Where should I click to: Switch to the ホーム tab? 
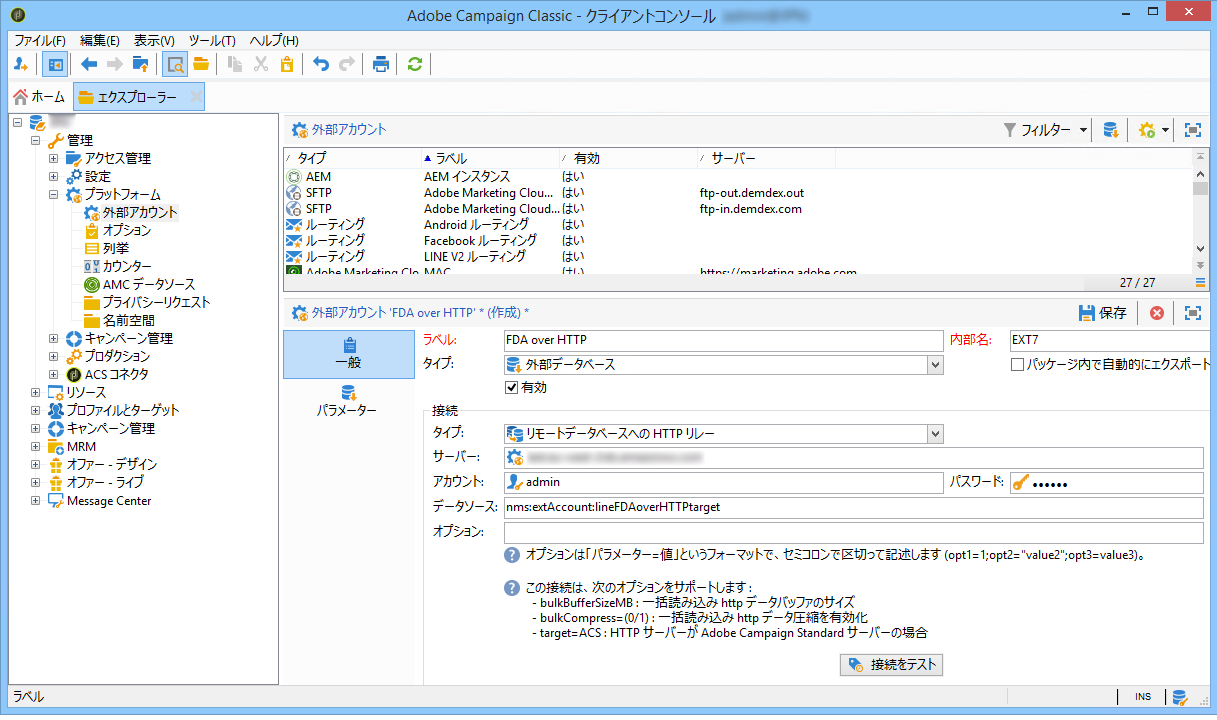click(x=40, y=97)
